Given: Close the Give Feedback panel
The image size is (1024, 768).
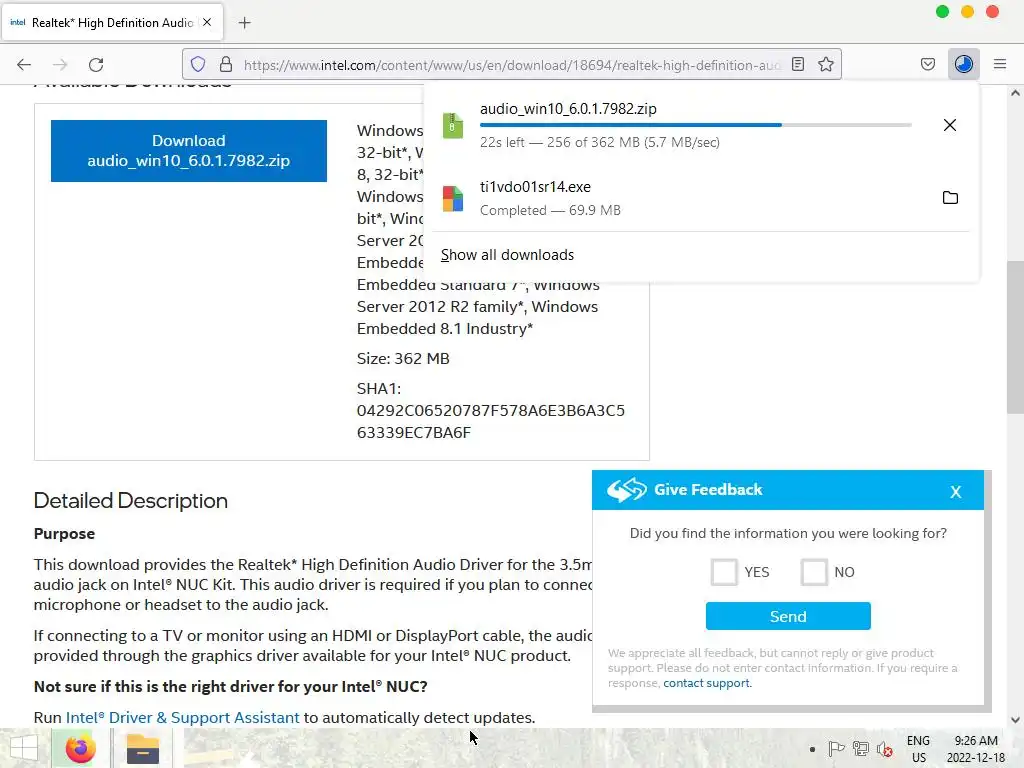Looking at the screenshot, I should [955, 492].
